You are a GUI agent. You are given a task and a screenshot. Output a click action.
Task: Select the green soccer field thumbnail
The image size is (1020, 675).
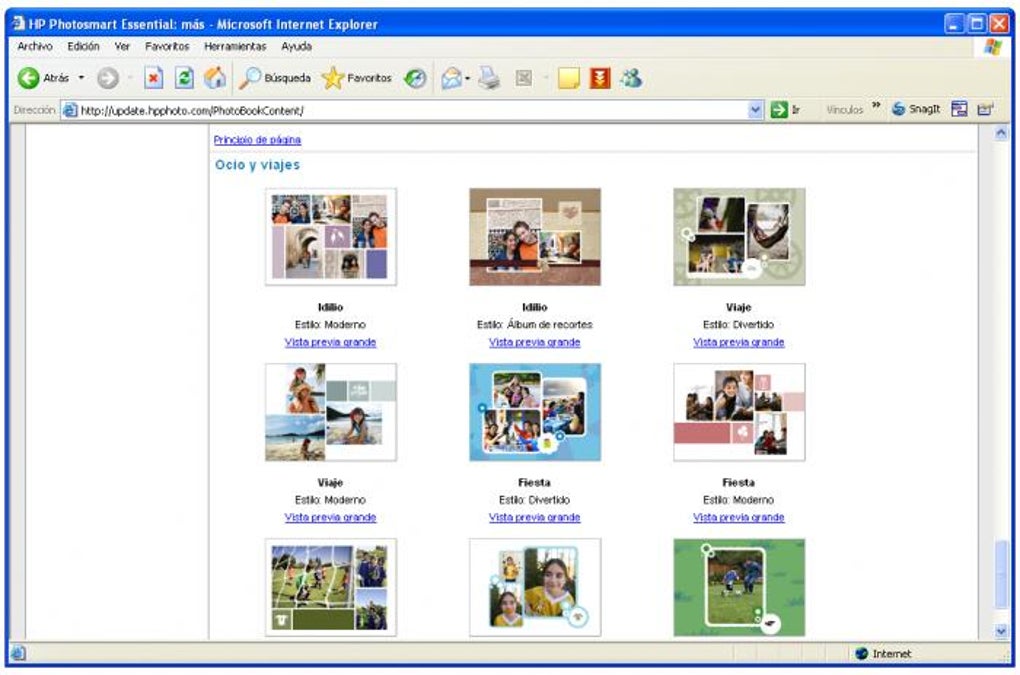pos(739,587)
